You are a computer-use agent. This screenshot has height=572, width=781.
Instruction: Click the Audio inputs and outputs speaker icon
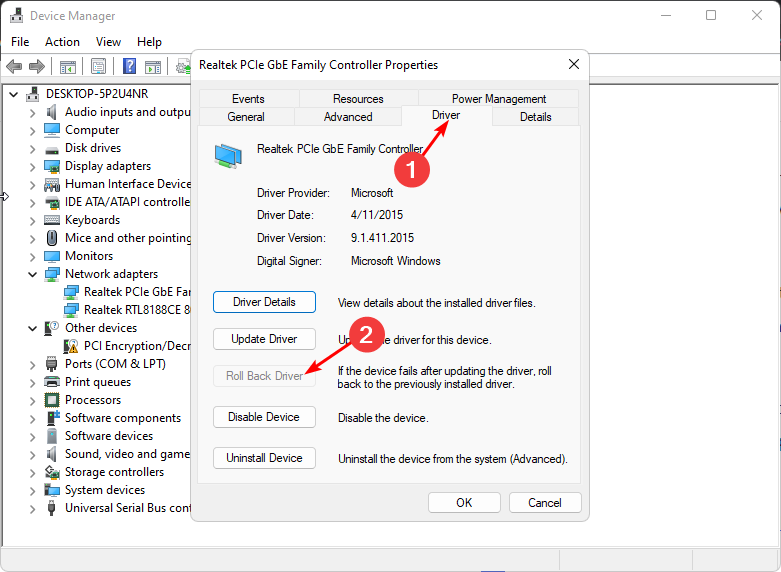click(51, 112)
